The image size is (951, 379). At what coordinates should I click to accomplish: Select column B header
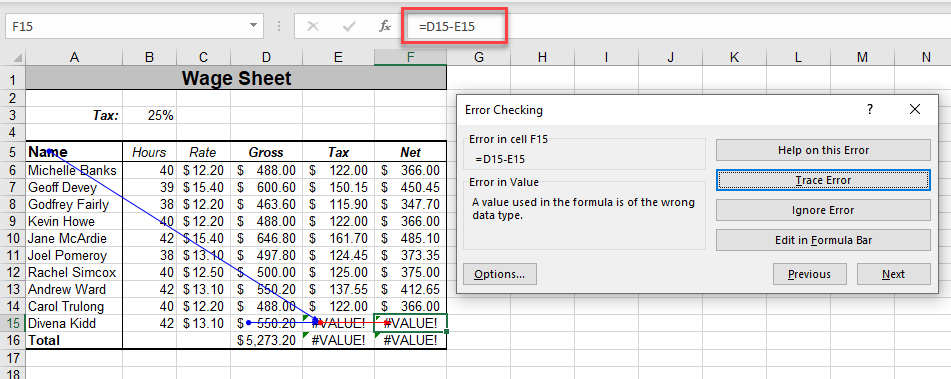click(x=150, y=58)
